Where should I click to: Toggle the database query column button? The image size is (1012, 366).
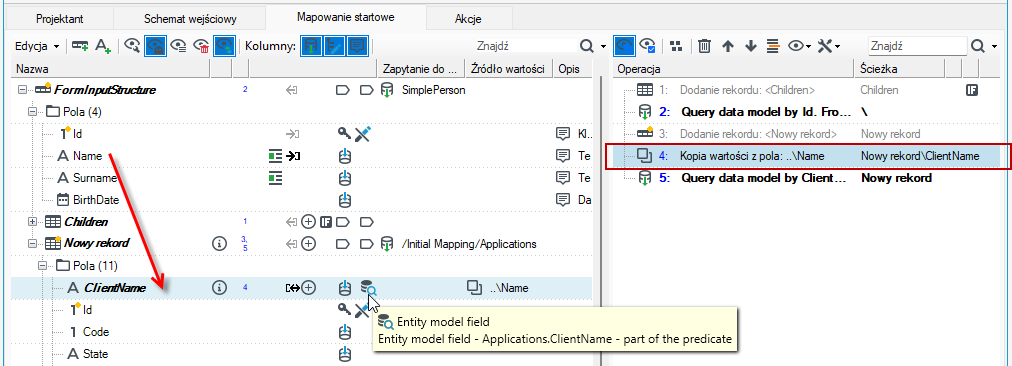coord(310,46)
